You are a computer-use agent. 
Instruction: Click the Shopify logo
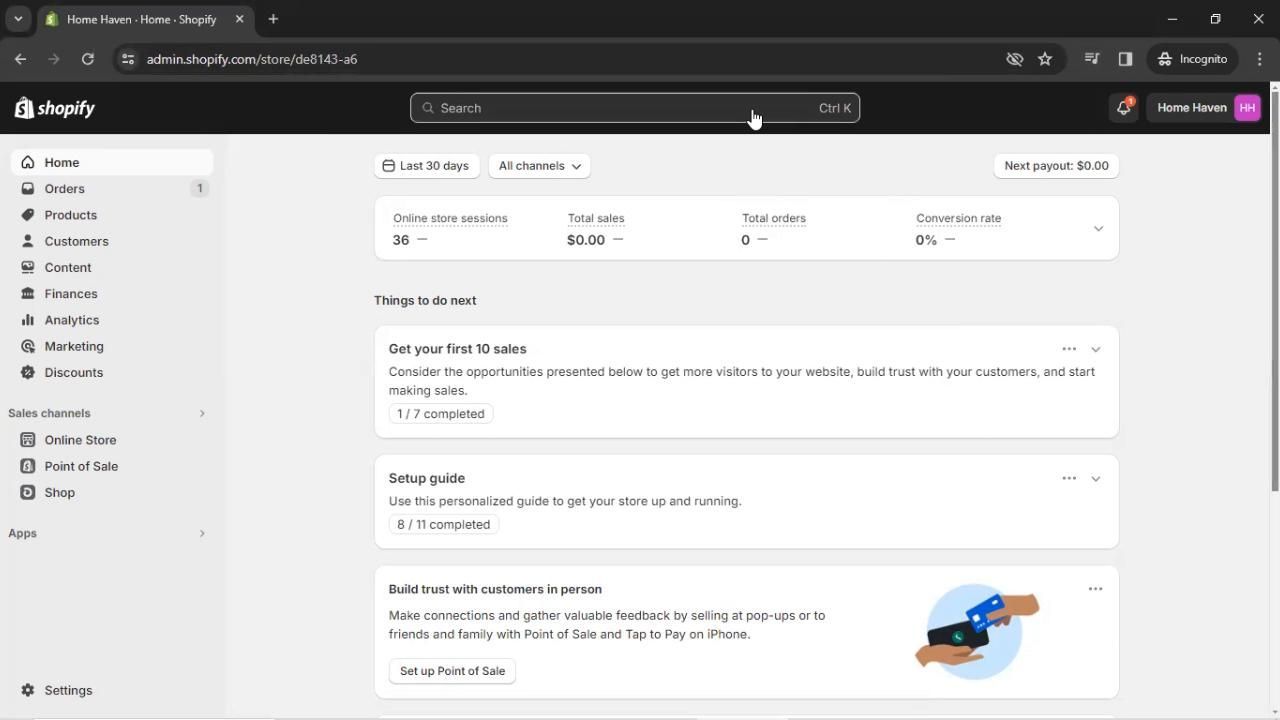pos(55,108)
